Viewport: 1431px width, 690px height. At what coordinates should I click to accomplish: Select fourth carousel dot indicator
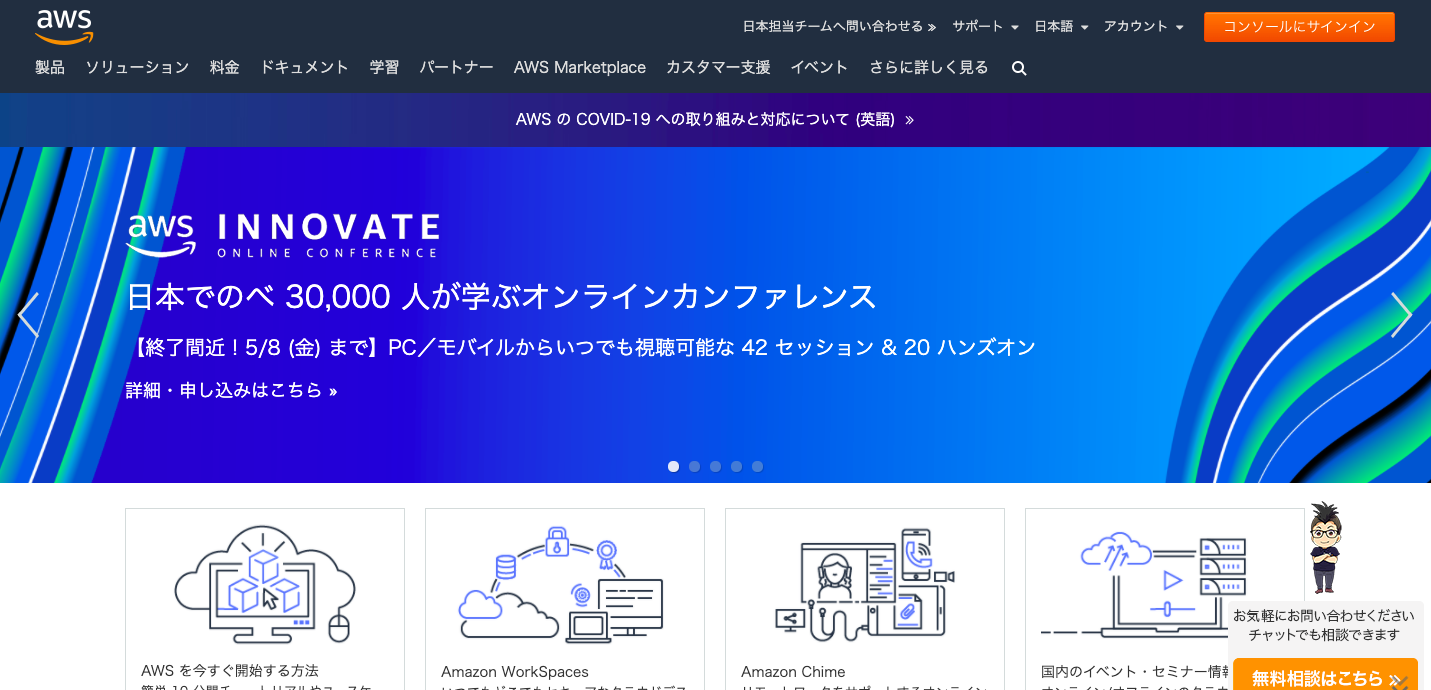[736, 466]
